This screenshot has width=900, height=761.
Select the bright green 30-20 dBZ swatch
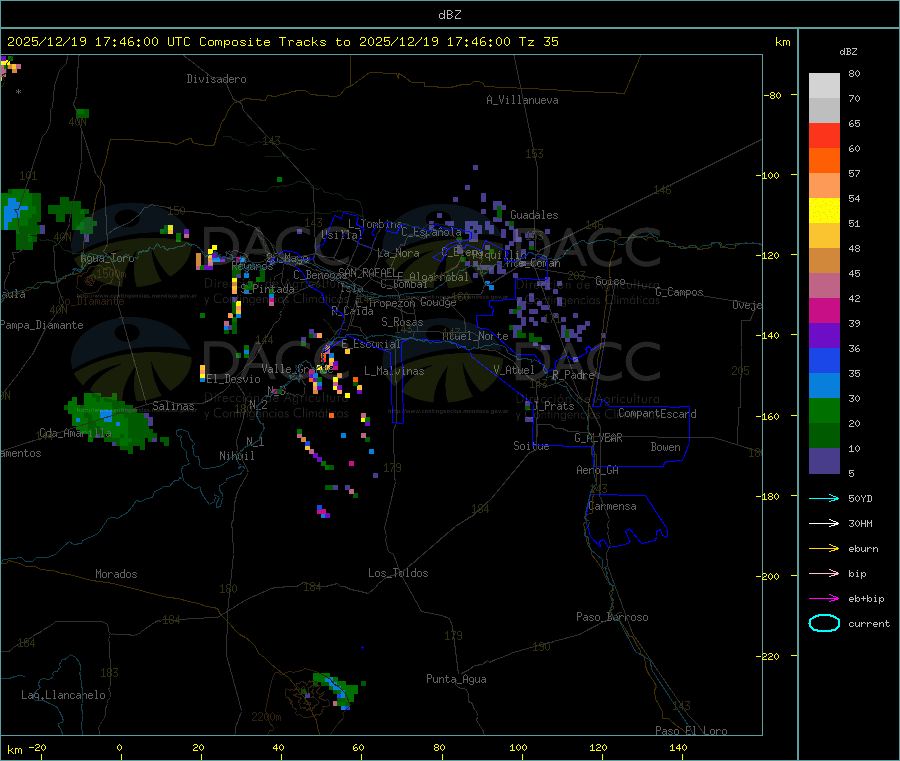tap(824, 410)
